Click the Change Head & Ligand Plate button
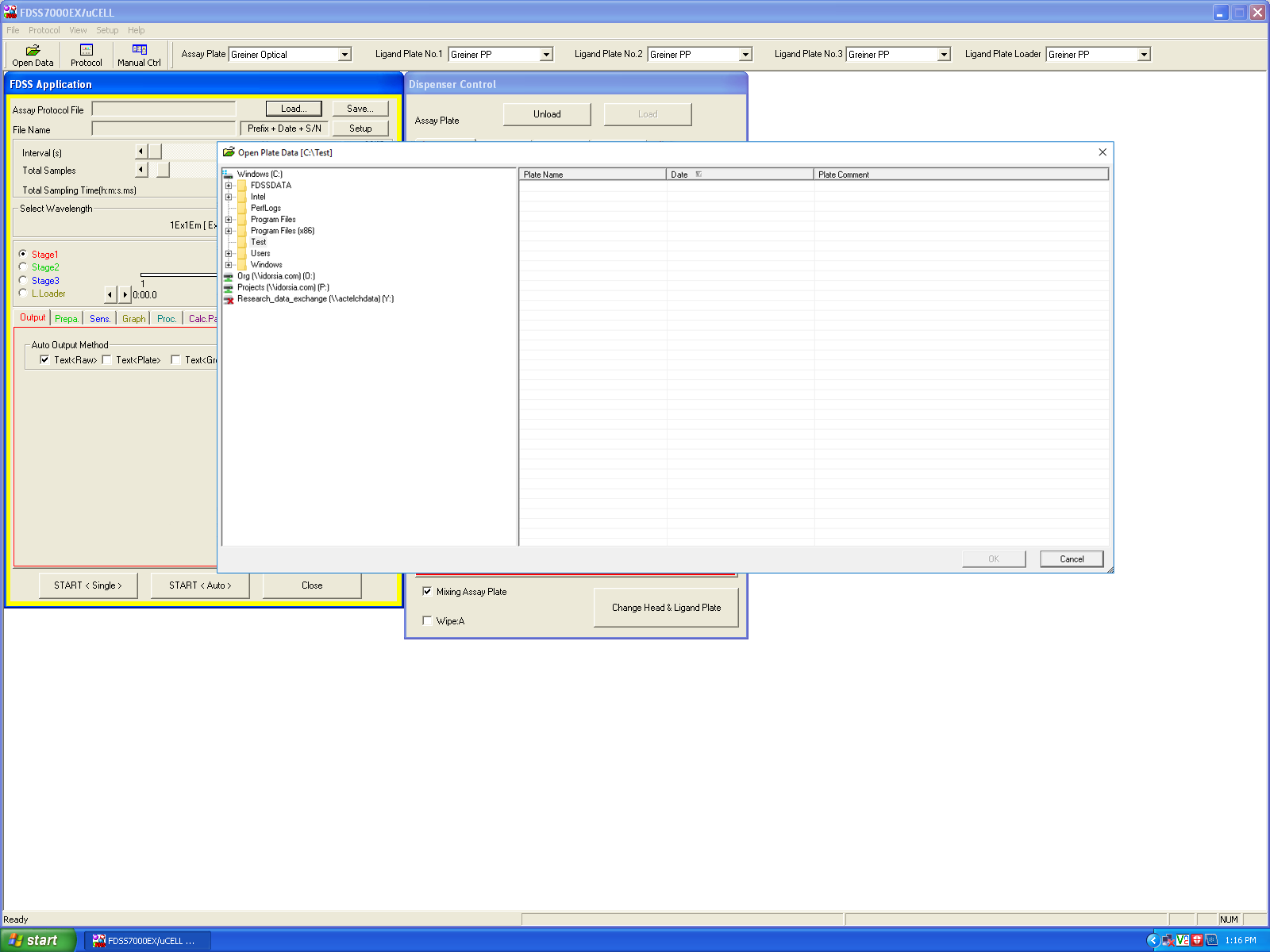Screen dimensions: 1270x952 point(666,608)
